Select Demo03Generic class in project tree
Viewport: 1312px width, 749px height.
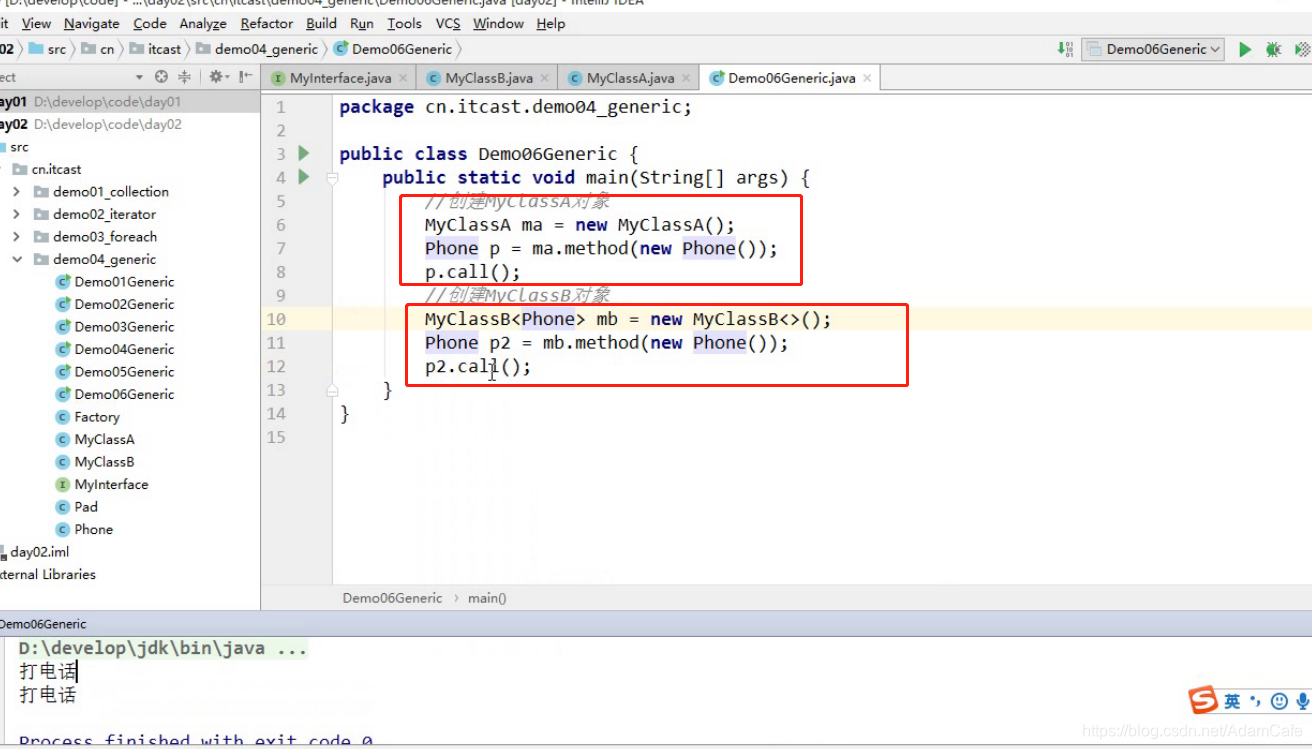point(115,327)
